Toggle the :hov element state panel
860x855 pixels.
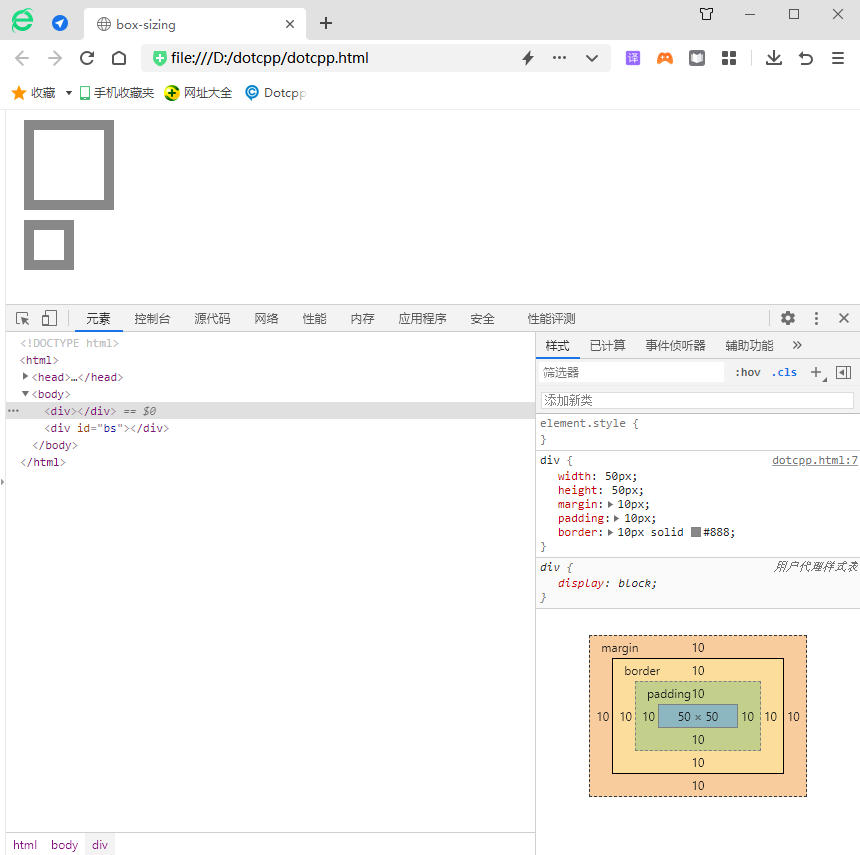(747, 371)
